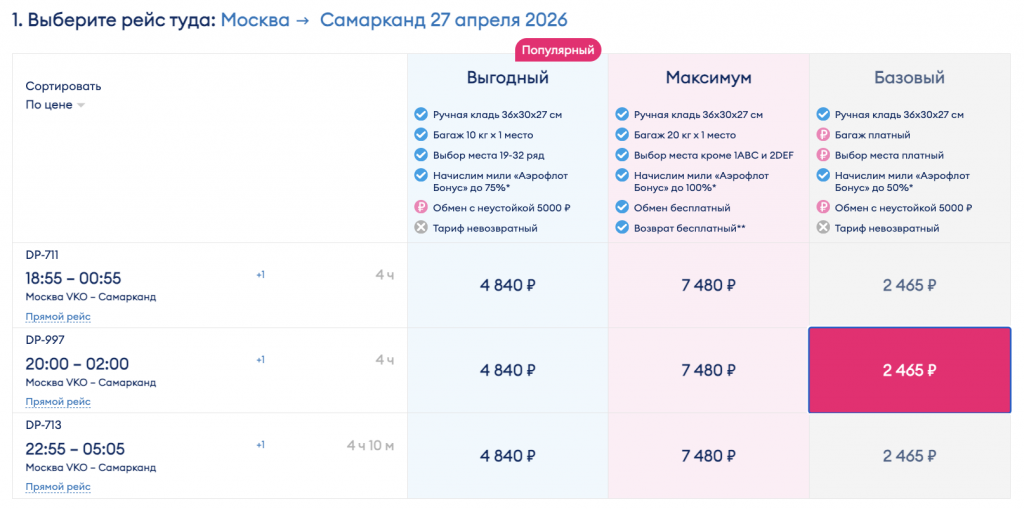Viewport: 1024px width, 509px height.
Task: Open 'Прямой рейс' link for flight DP-713
Action: (x=58, y=487)
